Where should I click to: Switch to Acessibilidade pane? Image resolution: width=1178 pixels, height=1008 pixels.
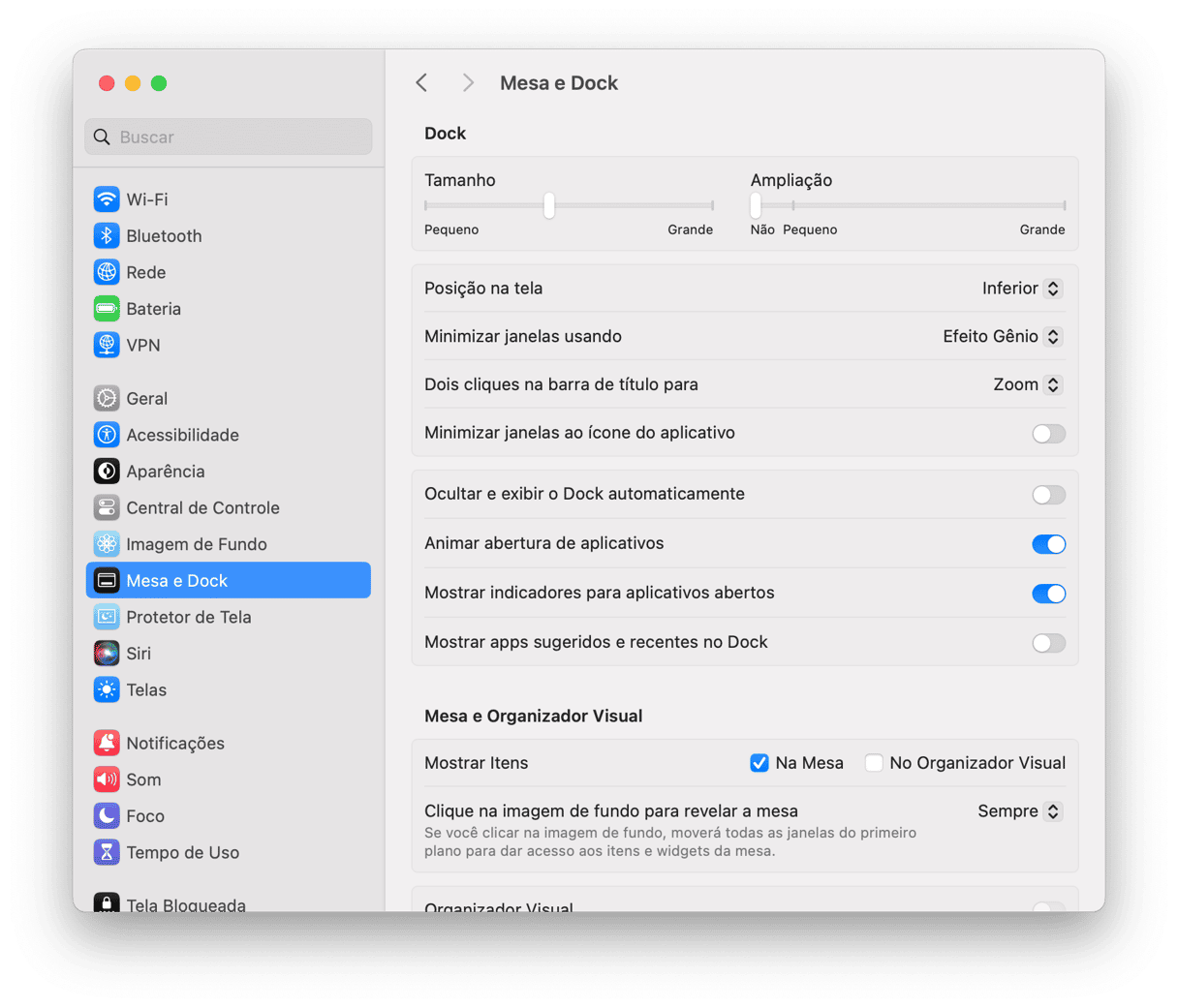tap(229, 435)
